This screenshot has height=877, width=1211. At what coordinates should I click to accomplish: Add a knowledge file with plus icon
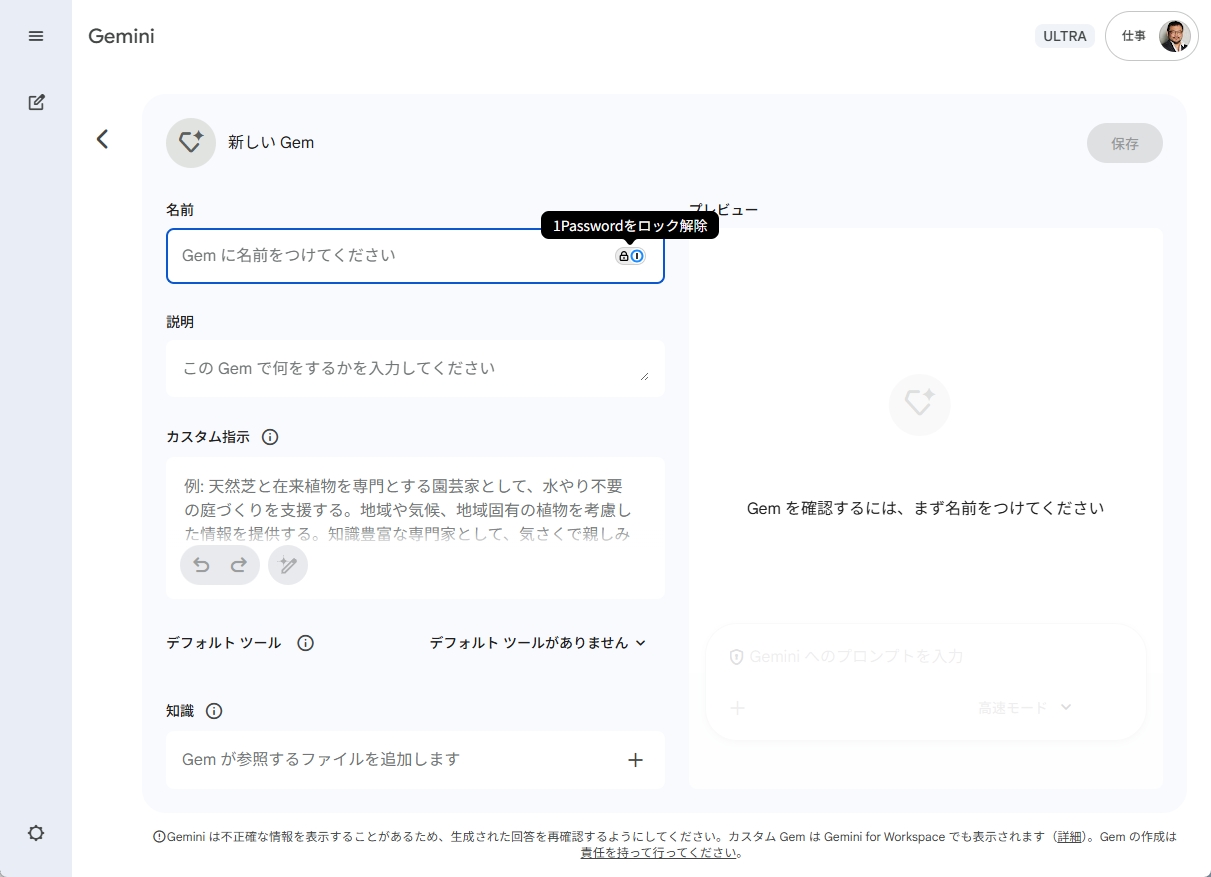coord(635,760)
